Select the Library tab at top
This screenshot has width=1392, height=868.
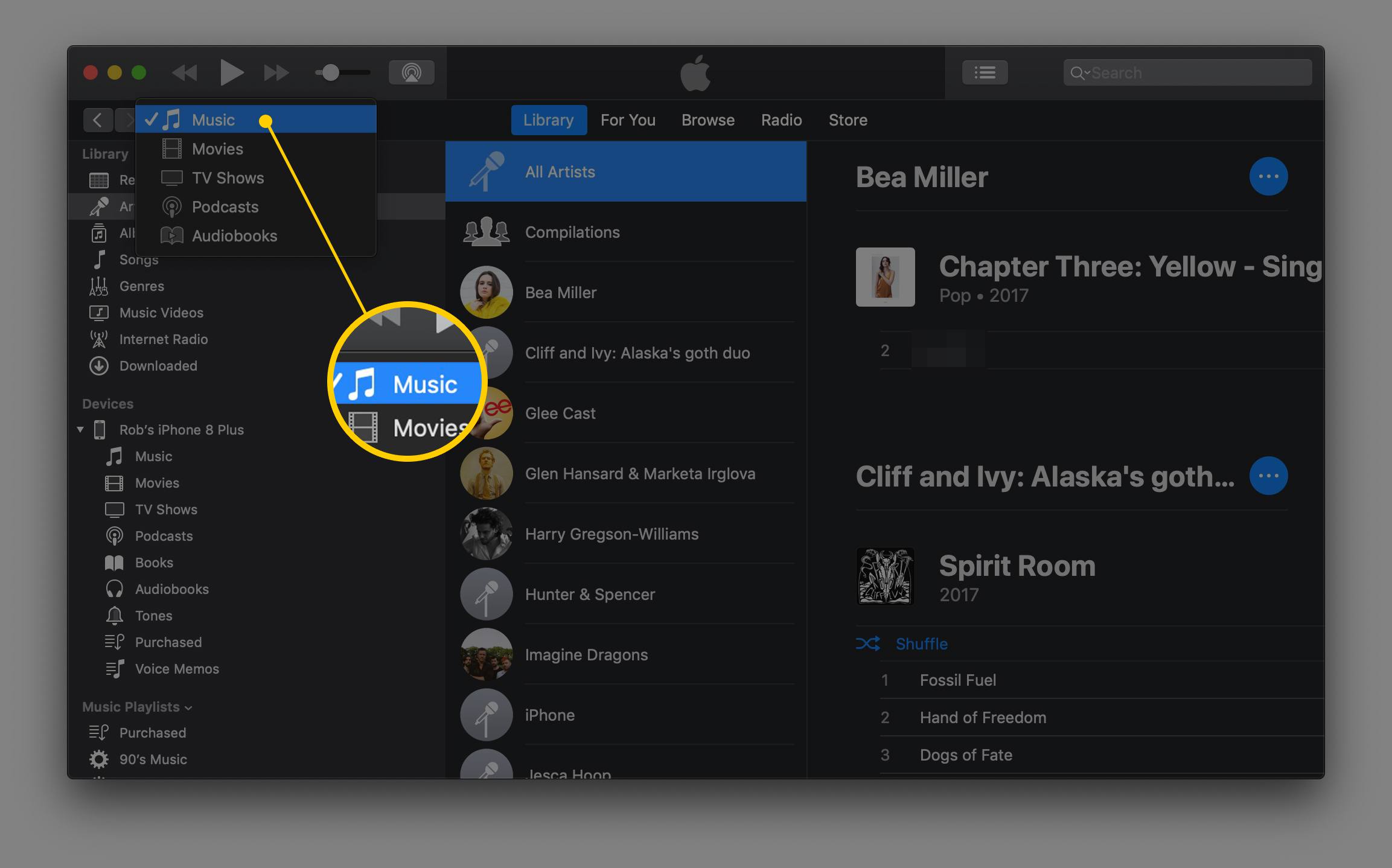click(x=548, y=120)
